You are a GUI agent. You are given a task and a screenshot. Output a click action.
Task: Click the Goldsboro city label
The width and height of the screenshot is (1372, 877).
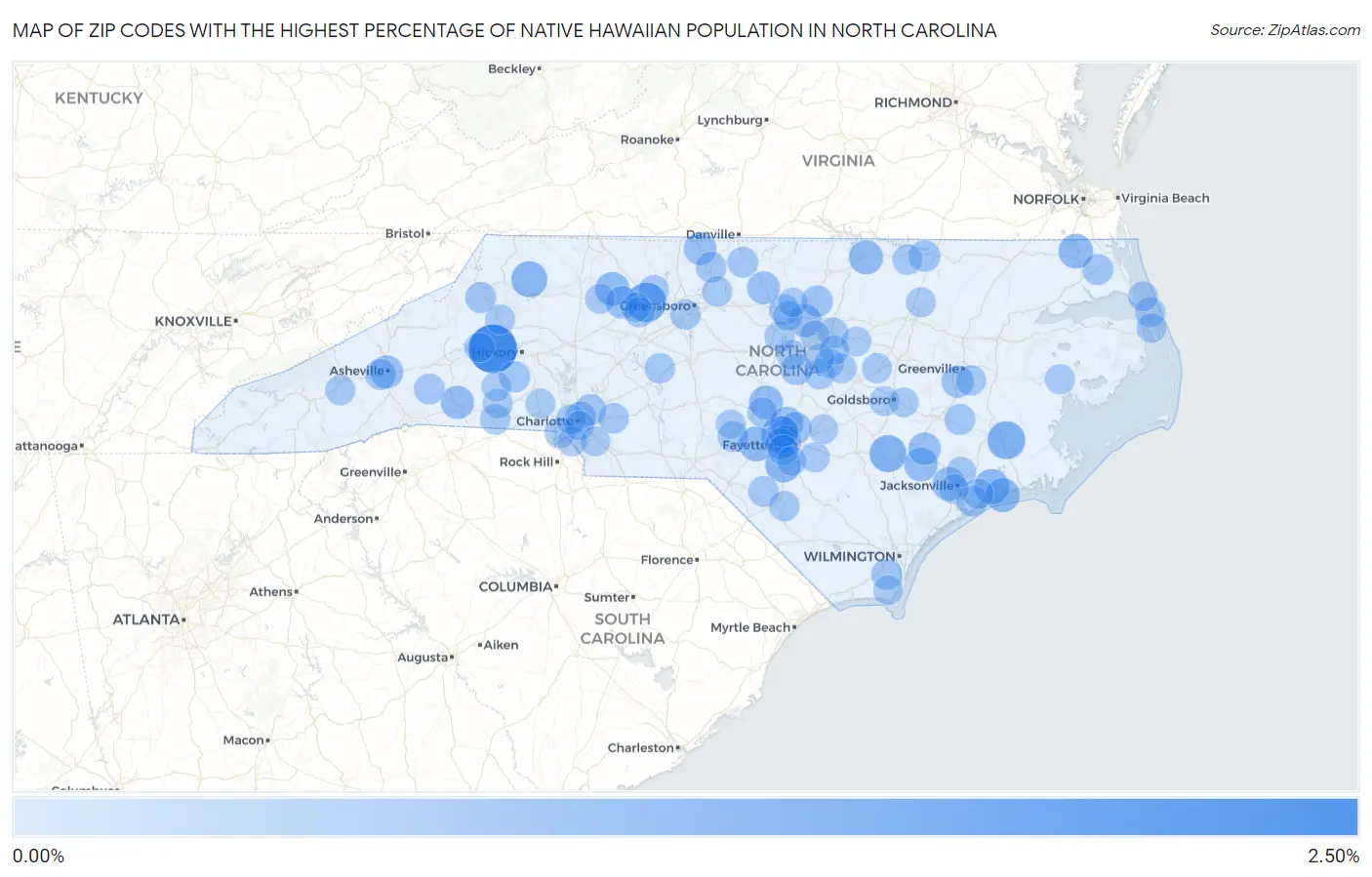(x=859, y=400)
